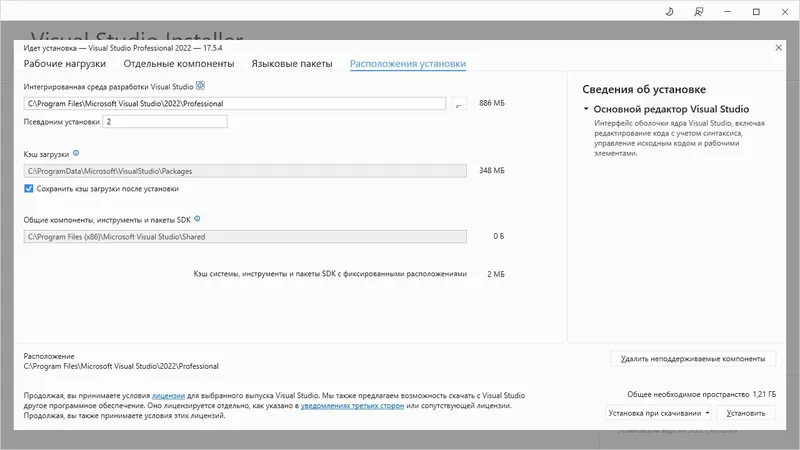Click the info icon next to Кэш загрузки
Viewport: 800px width, 450px height.
[76, 153]
